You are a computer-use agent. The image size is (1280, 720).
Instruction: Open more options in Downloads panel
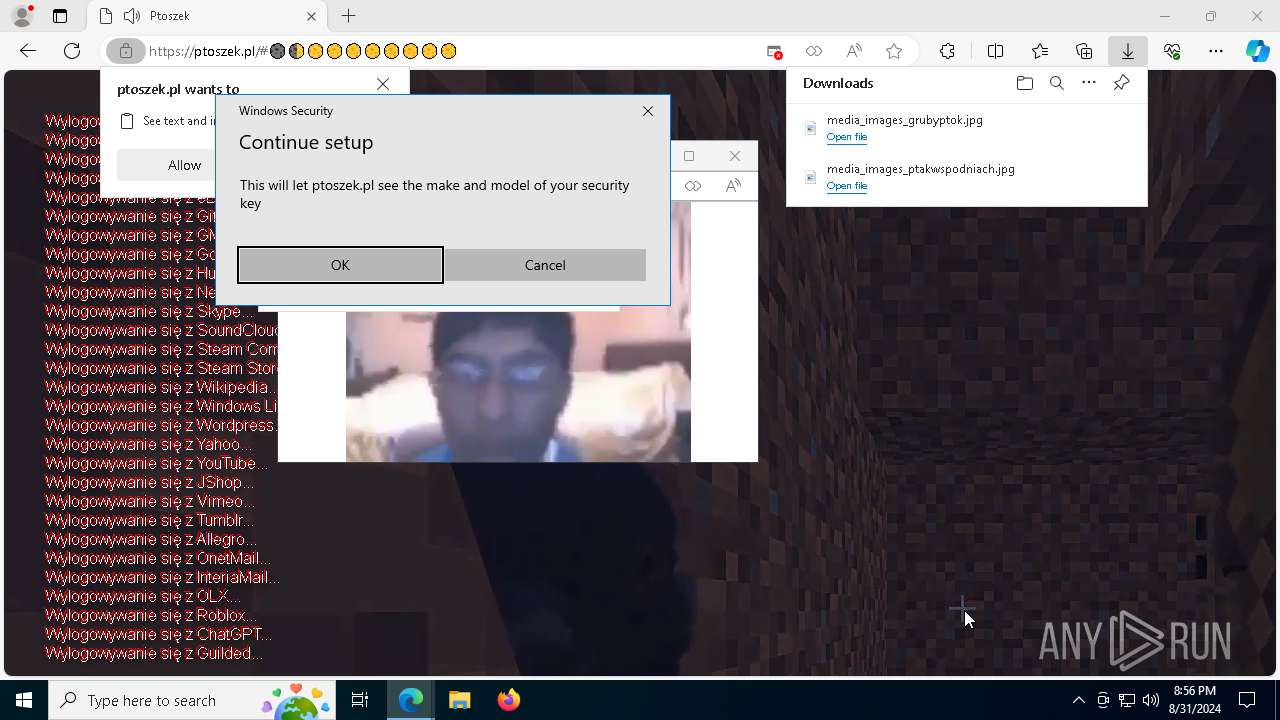(x=1089, y=83)
